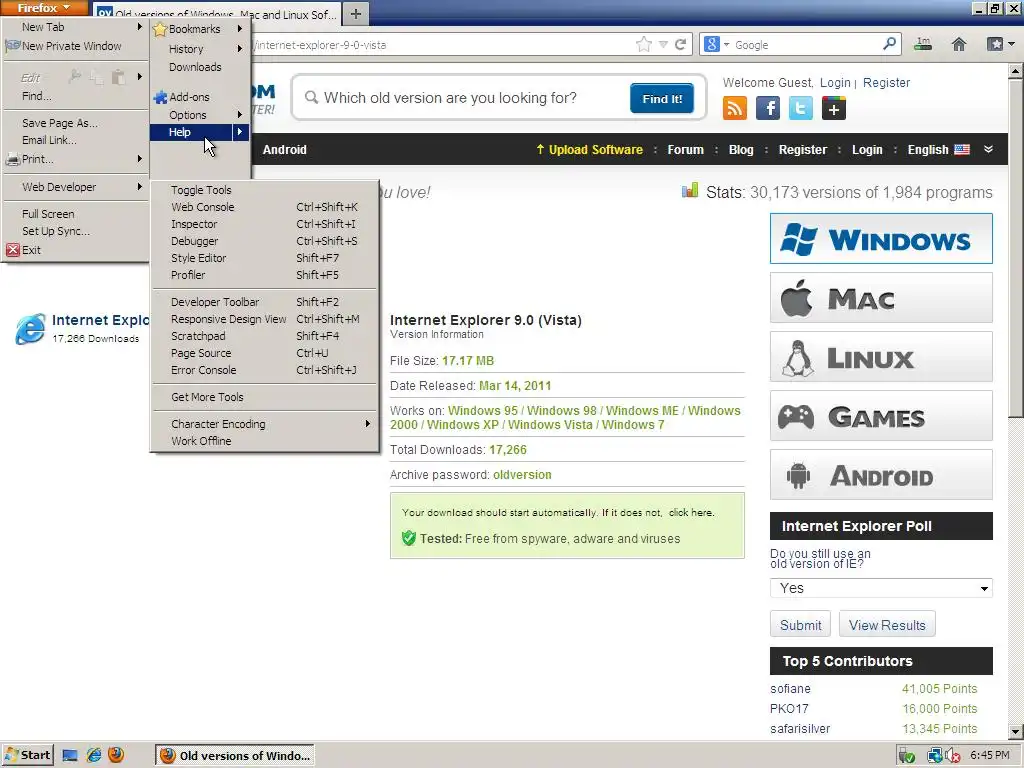This screenshot has height=768, width=1024.
Task: Focus the old version search field
Action: tap(464, 98)
